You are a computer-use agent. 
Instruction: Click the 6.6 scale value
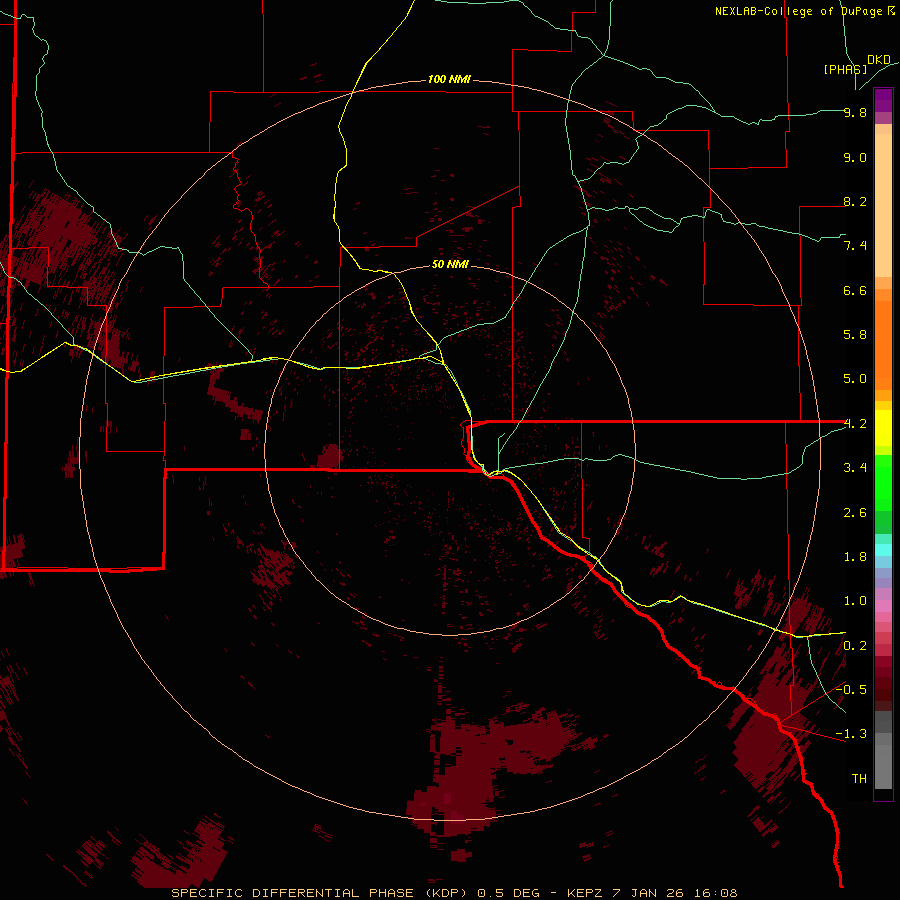(855, 291)
